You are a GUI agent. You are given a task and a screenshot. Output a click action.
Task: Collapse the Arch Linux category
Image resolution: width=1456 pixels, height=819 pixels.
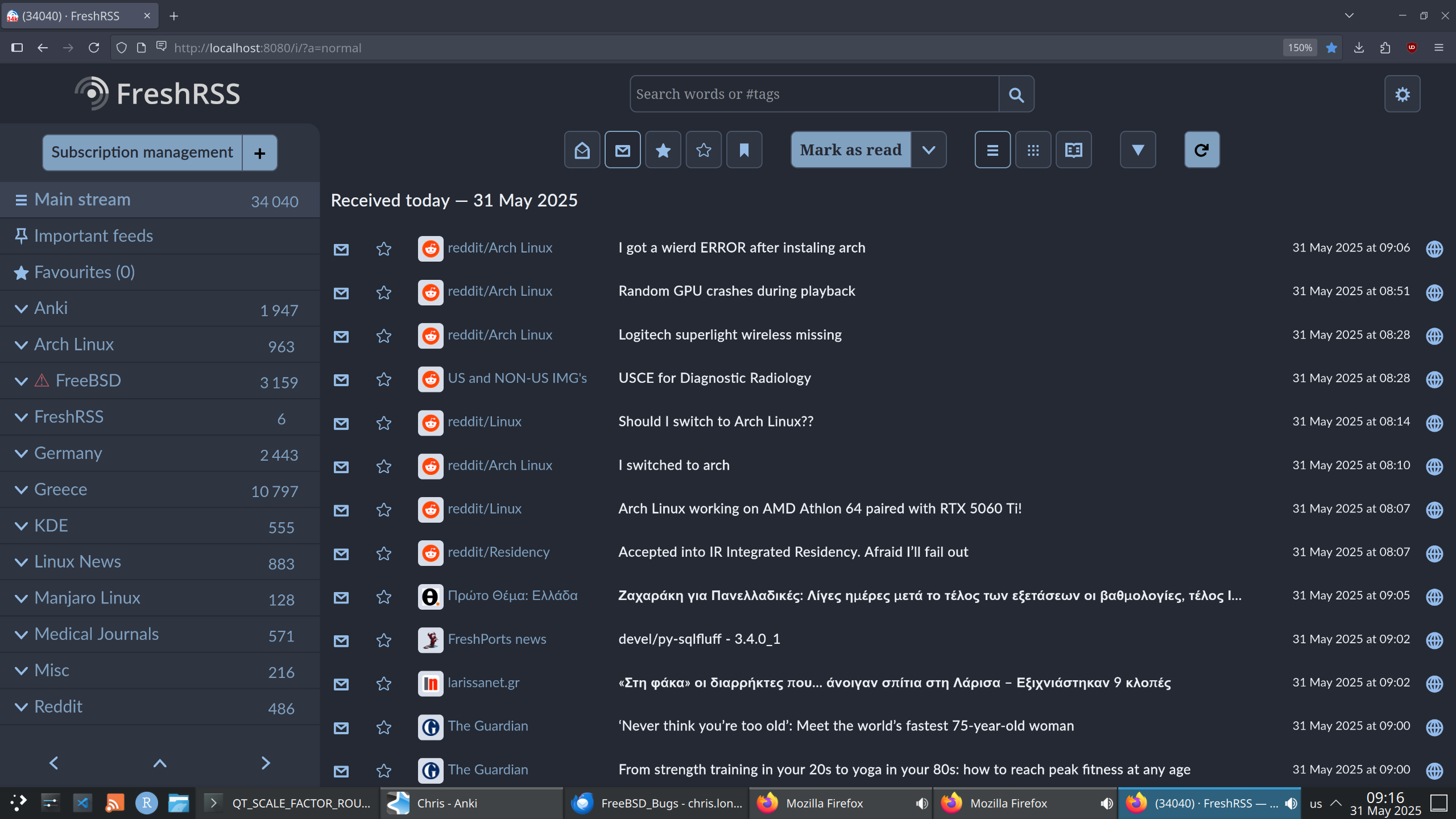21,345
